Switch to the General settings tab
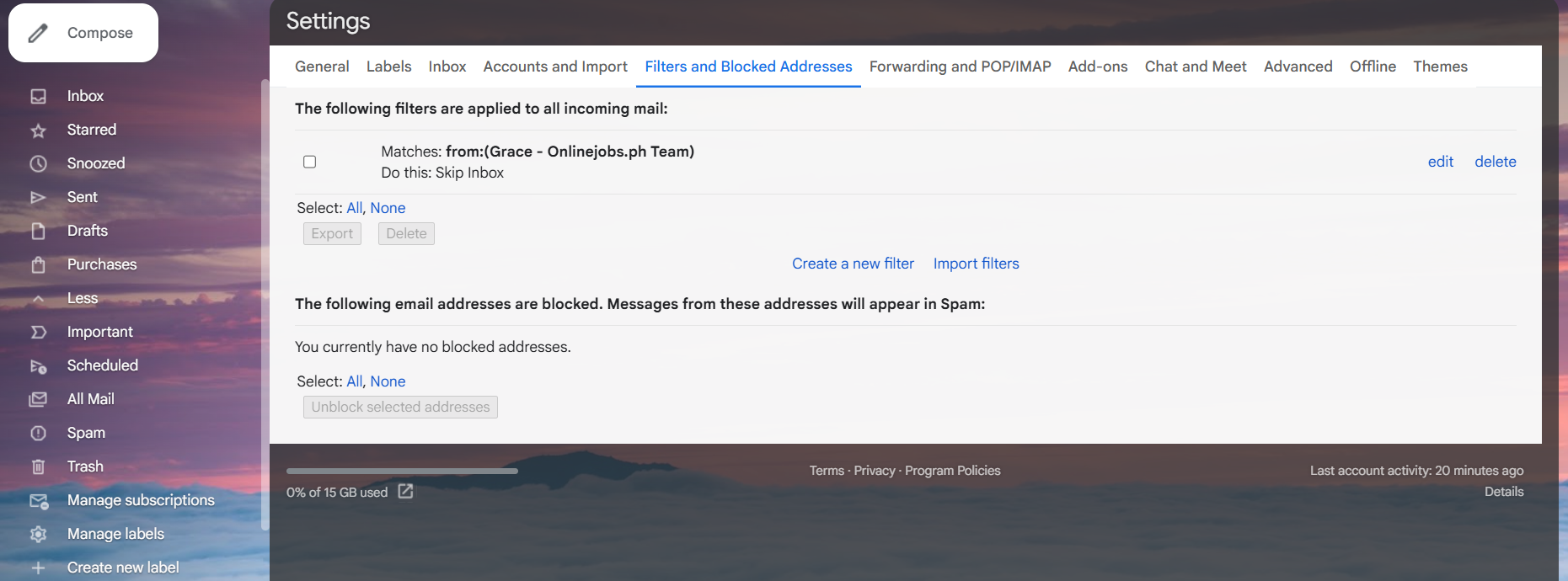This screenshot has height=581, width=1568. click(322, 67)
